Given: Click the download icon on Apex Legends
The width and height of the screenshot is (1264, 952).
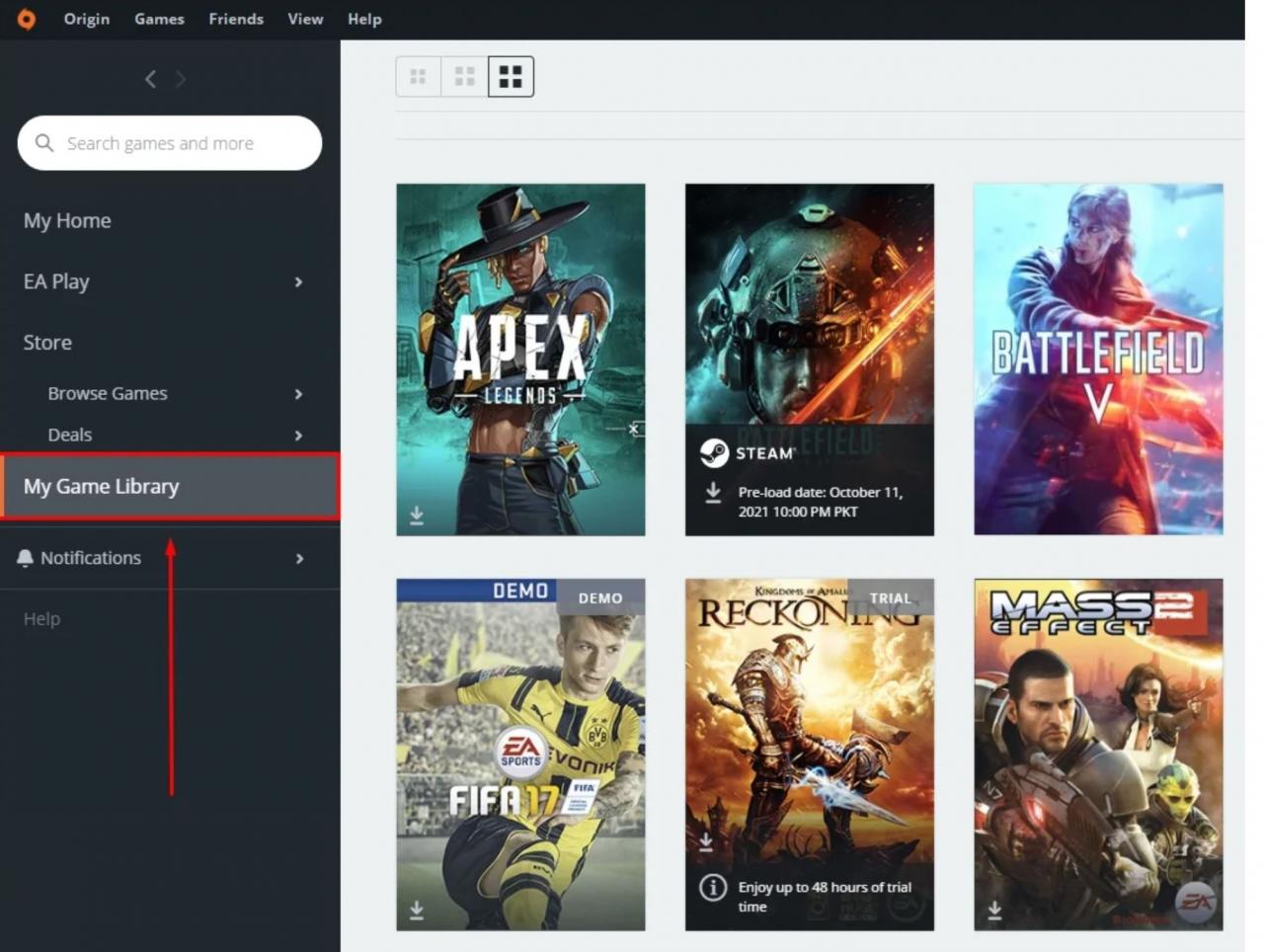Looking at the screenshot, I should point(417,516).
